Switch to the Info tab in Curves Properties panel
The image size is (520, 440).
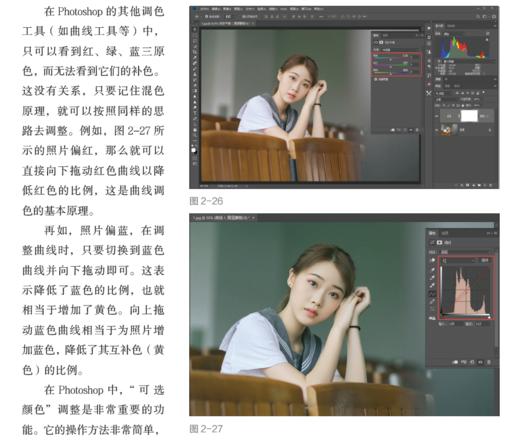click(x=445, y=233)
